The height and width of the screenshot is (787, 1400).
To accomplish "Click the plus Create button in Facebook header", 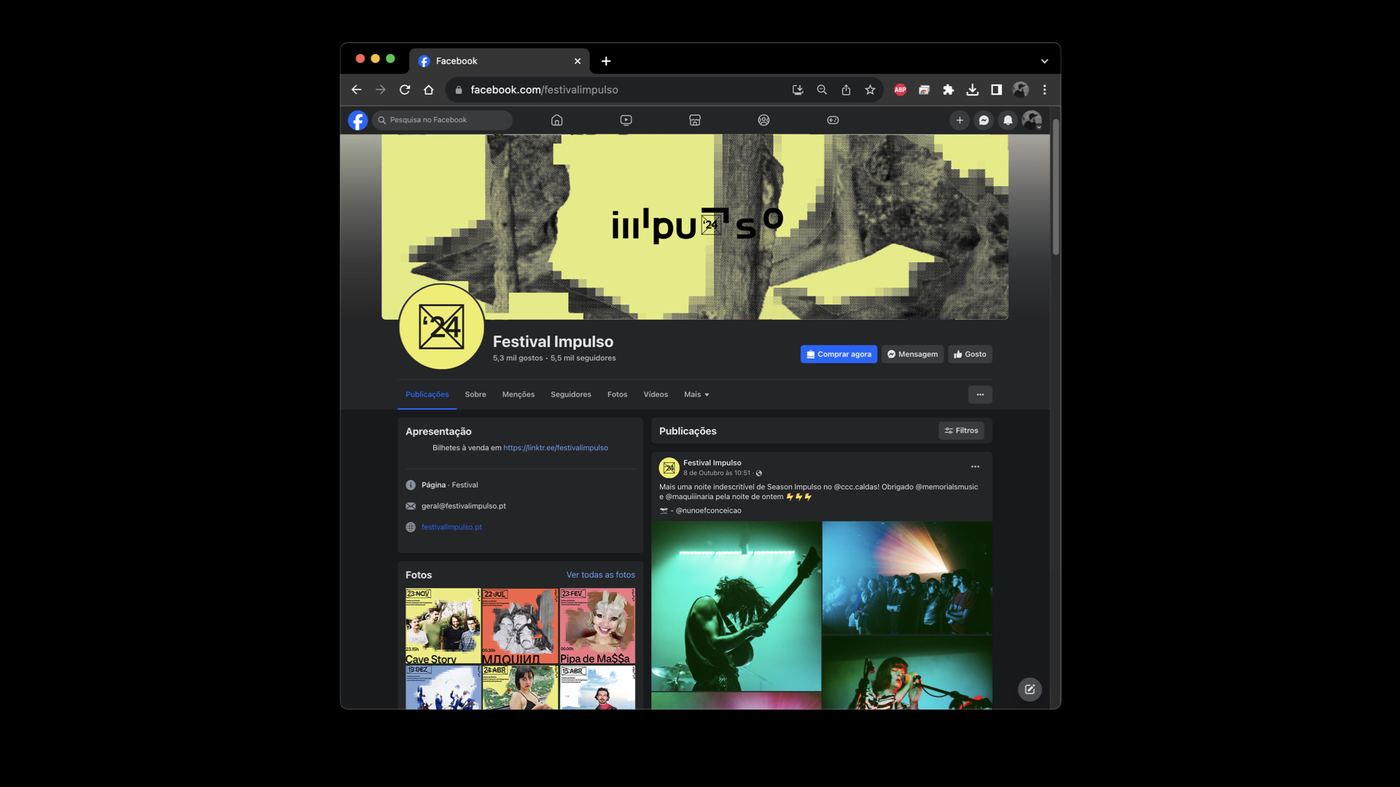I will [960, 120].
